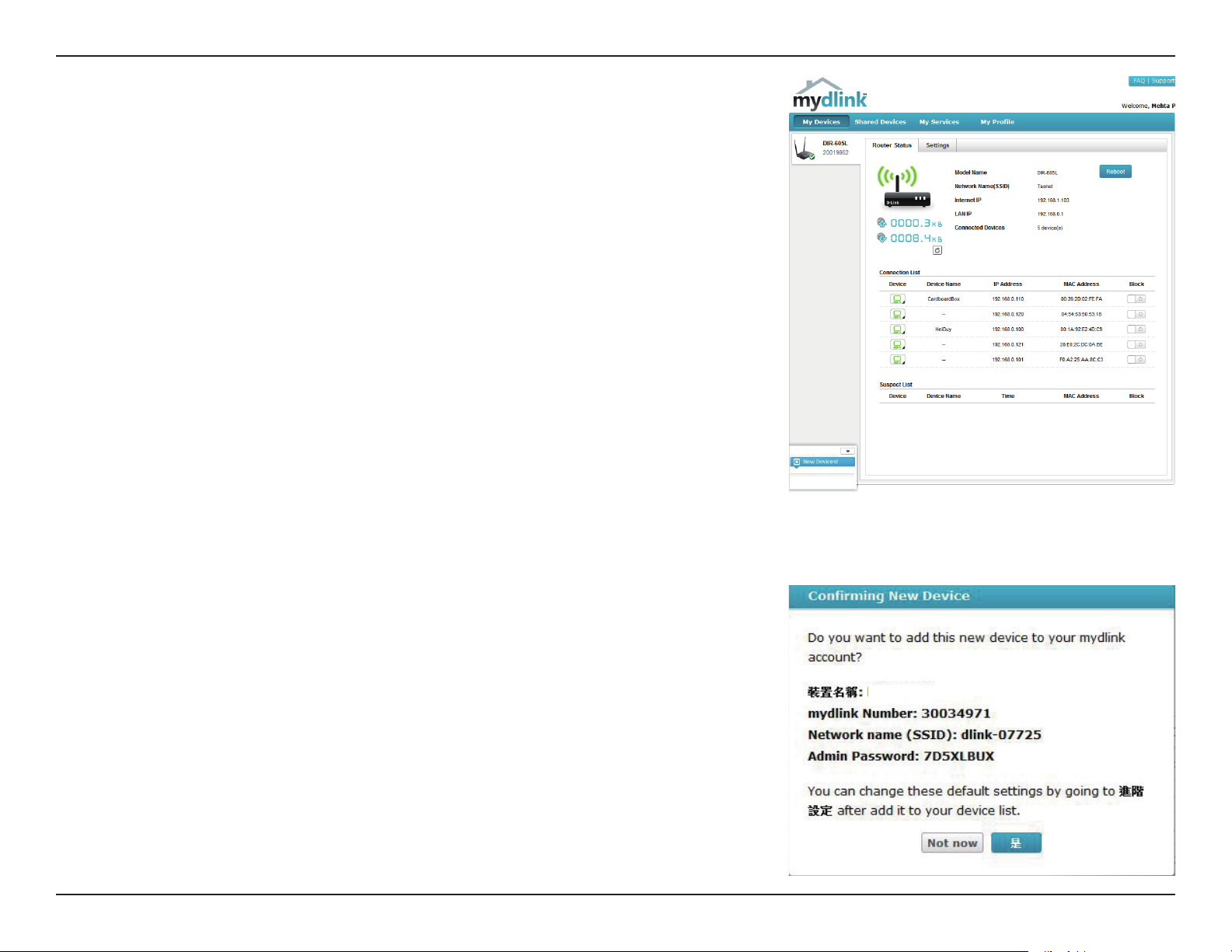Toggle Block switch for 192.168.0.120

point(1136,314)
